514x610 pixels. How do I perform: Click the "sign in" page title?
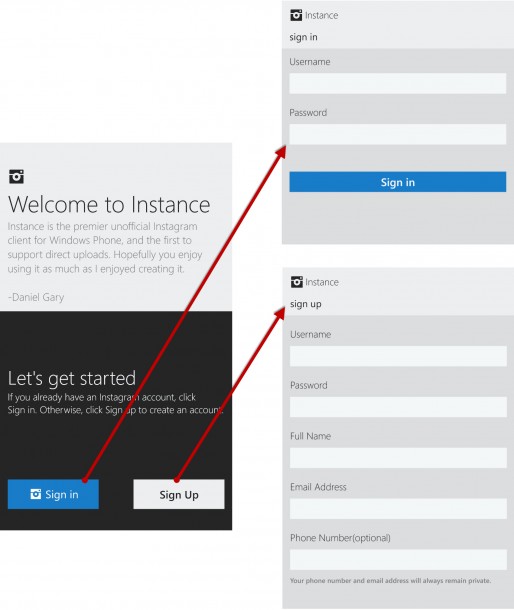click(x=303, y=37)
